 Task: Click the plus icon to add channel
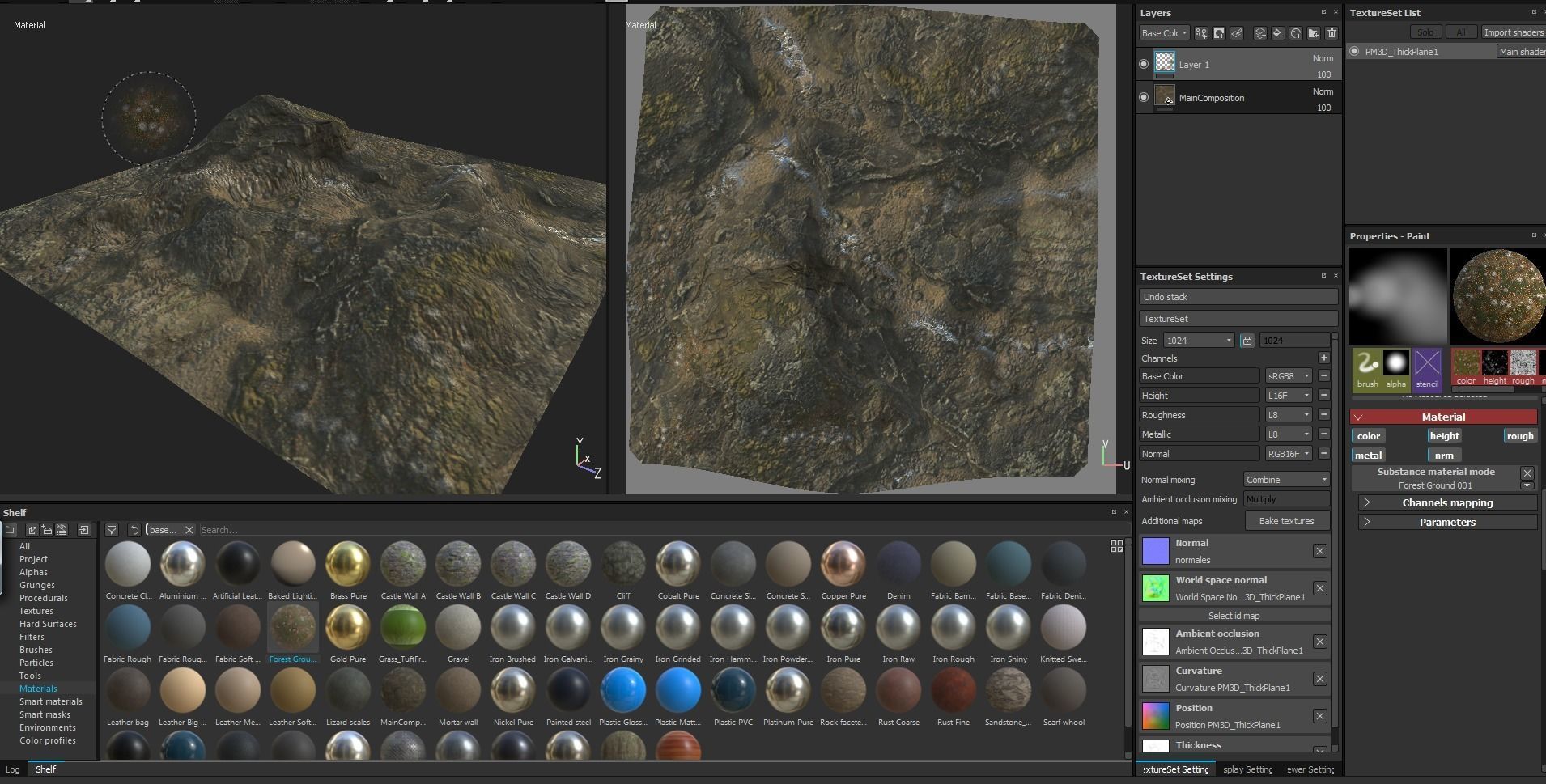click(x=1323, y=358)
